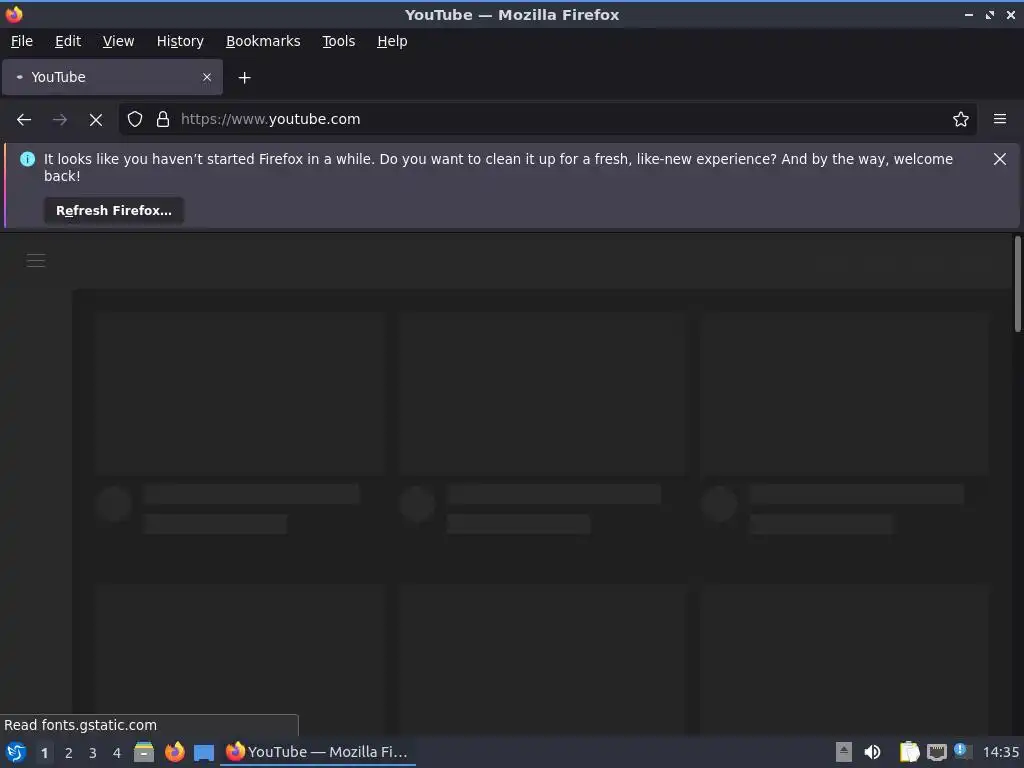Dismiss the refresh Firefox notification bar
This screenshot has height=768, width=1024.
click(x=999, y=159)
